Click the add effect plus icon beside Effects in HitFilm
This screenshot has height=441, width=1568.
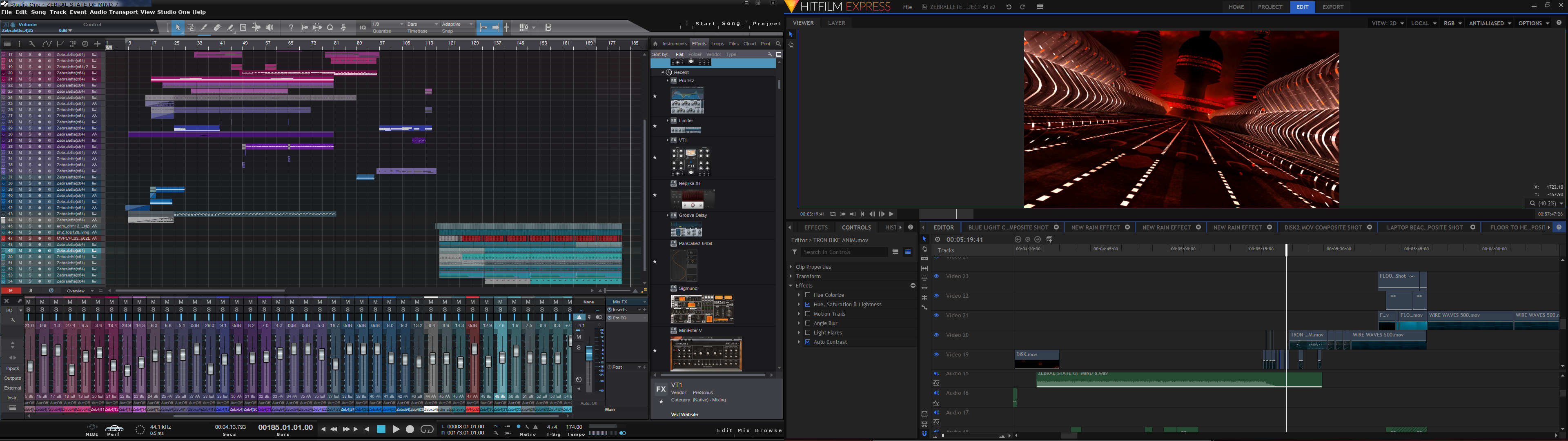point(913,286)
